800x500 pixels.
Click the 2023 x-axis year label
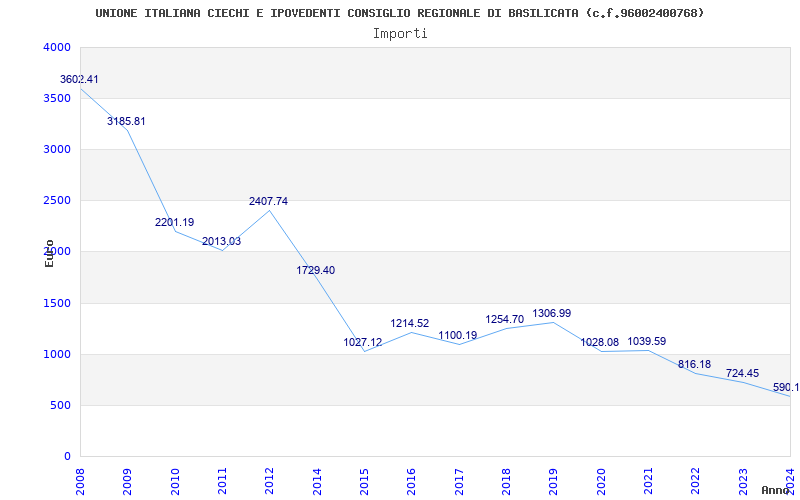[742, 481]
